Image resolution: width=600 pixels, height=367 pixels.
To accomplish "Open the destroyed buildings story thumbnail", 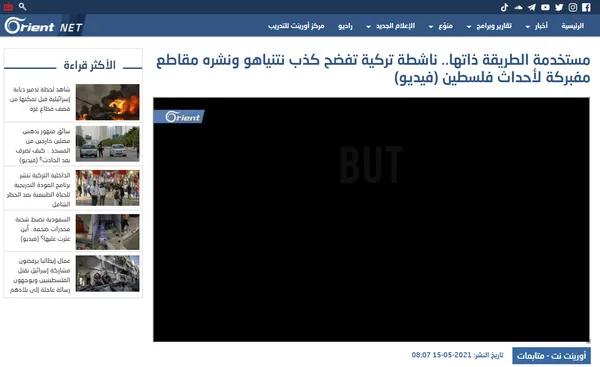I will 108,274.
